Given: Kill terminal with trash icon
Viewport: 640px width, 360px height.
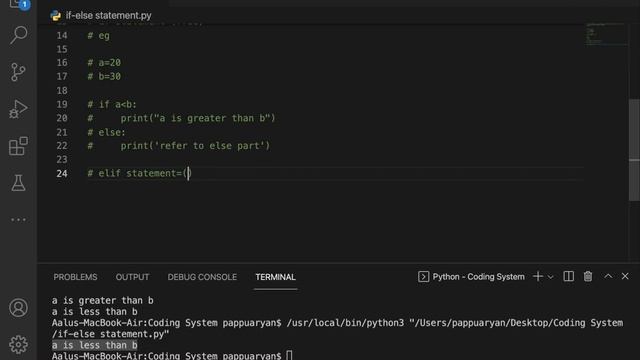Looking at the screenshot, I should point(588,277).
